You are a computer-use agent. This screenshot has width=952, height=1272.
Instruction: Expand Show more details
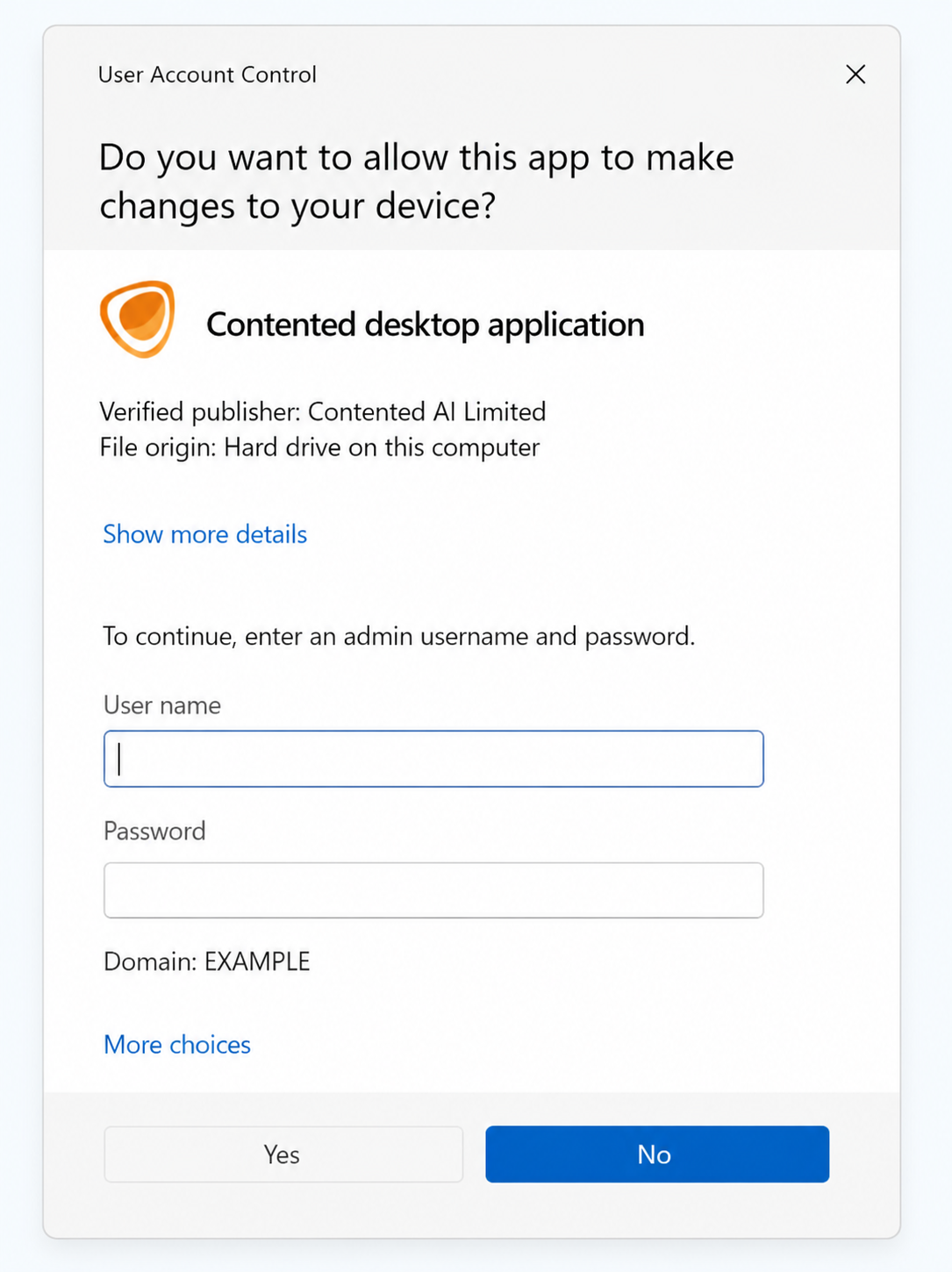pyautogui.click(x=204, y=534)
